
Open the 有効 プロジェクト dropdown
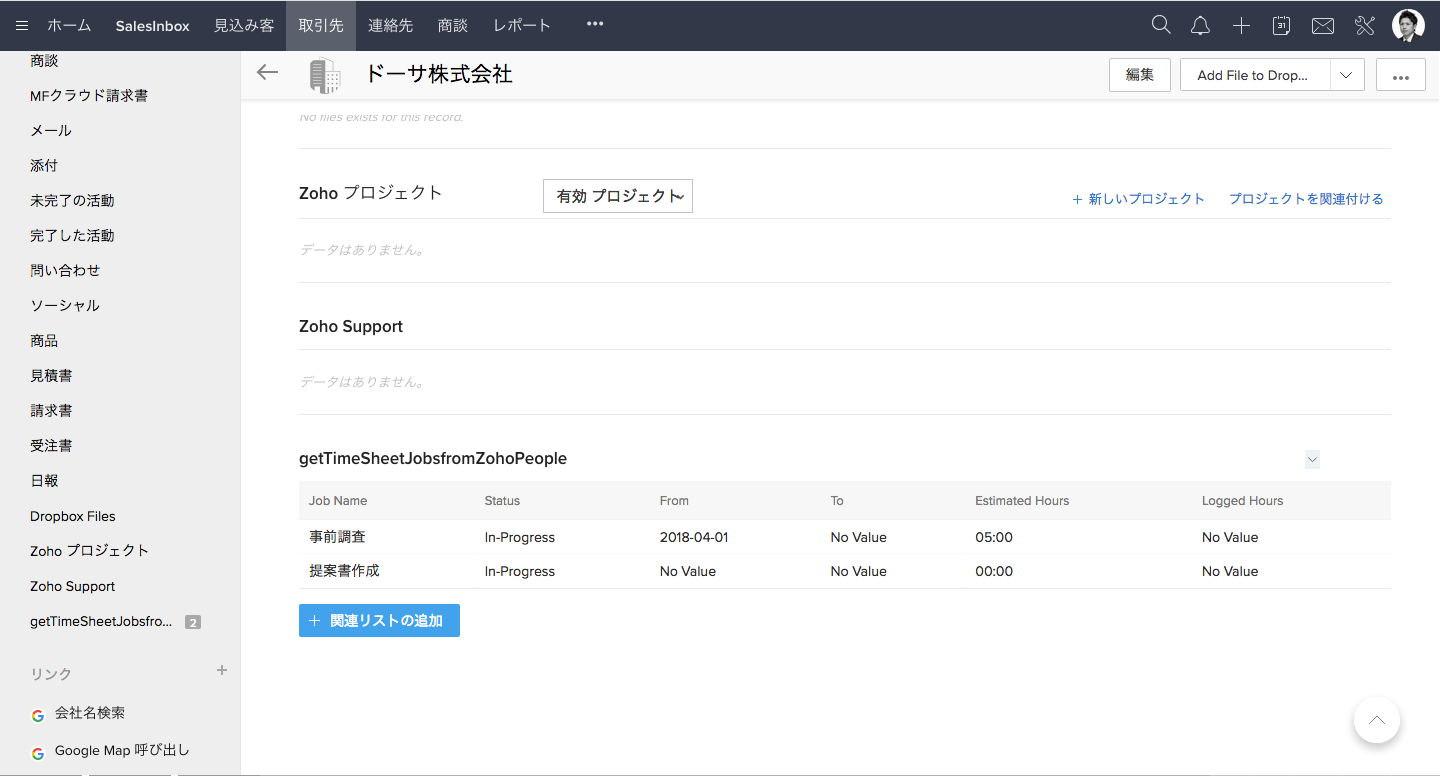617,196
